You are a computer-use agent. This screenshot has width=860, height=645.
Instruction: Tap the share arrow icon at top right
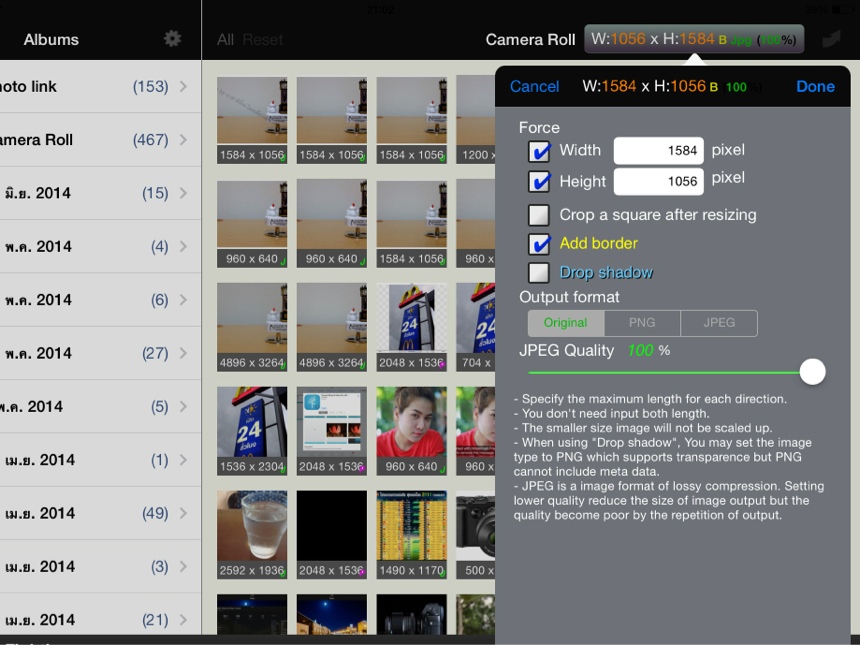click(x=831, y=39)
